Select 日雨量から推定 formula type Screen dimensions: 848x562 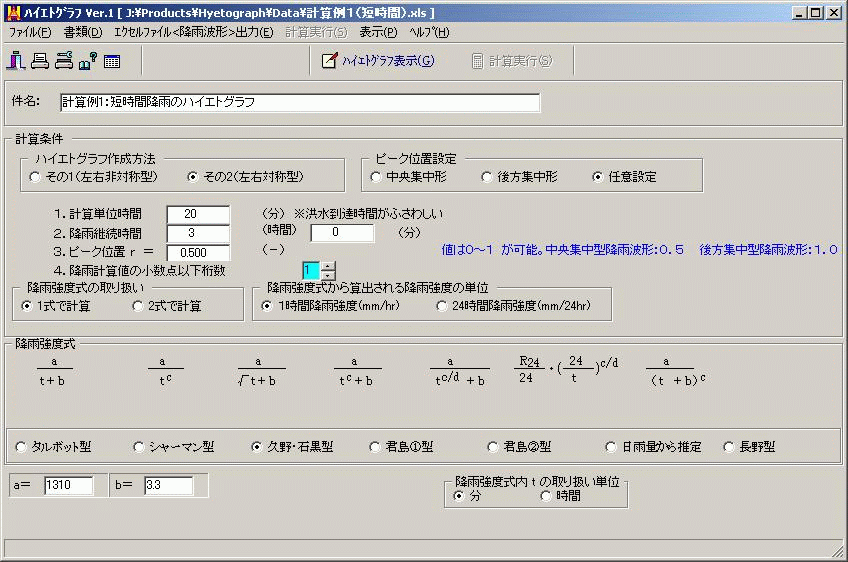[654, 447]
